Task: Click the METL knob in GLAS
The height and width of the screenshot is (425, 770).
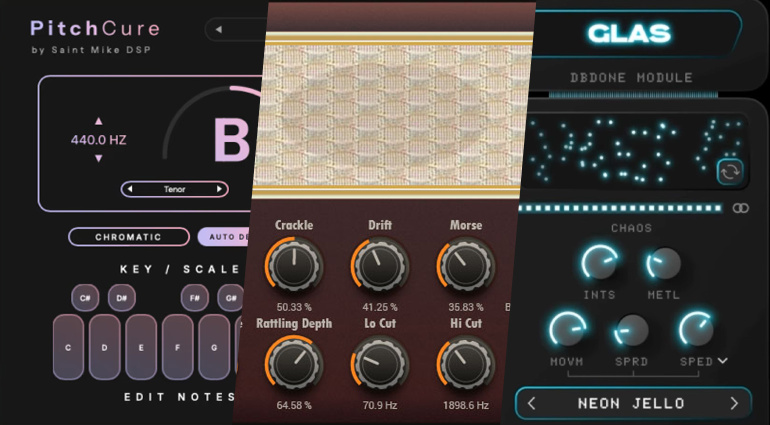Action: tap(663, 262)
